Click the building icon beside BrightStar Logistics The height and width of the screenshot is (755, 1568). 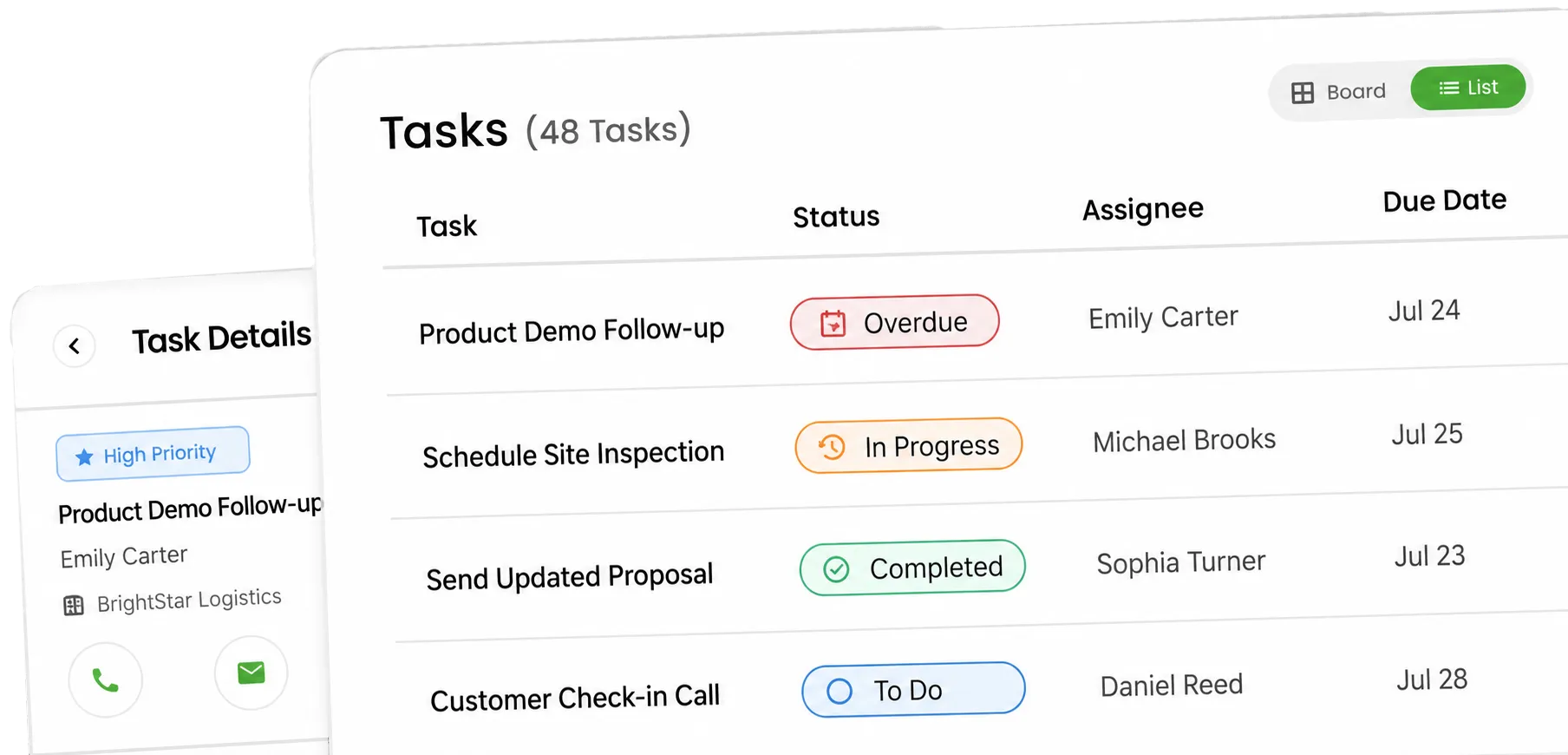[x=74, y=606]
